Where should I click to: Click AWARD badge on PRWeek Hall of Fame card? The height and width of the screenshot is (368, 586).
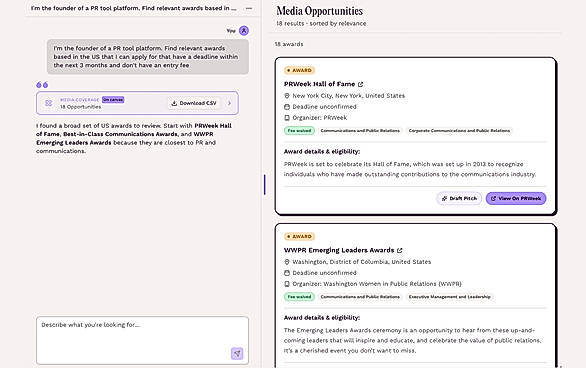coord(299,70)
